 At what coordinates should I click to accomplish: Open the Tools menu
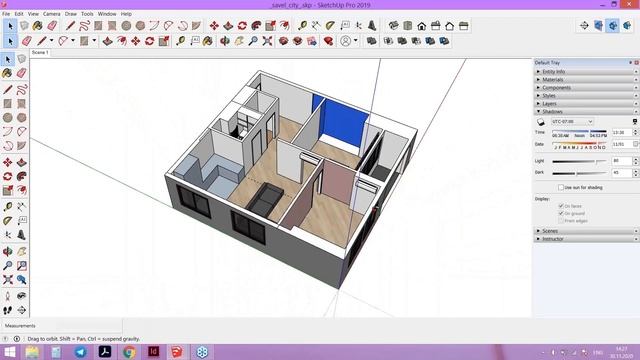(x=87, y=14)
